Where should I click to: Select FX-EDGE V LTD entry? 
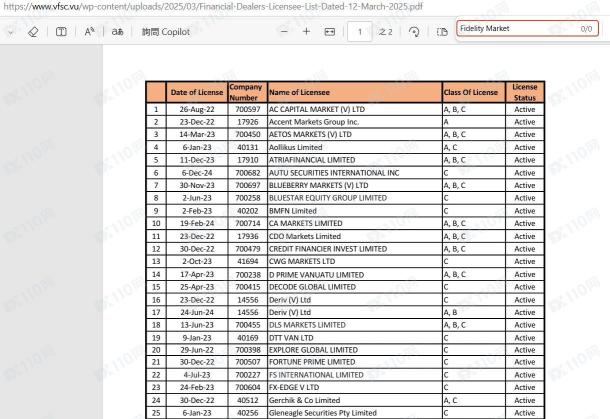click(x=294, y=387)
